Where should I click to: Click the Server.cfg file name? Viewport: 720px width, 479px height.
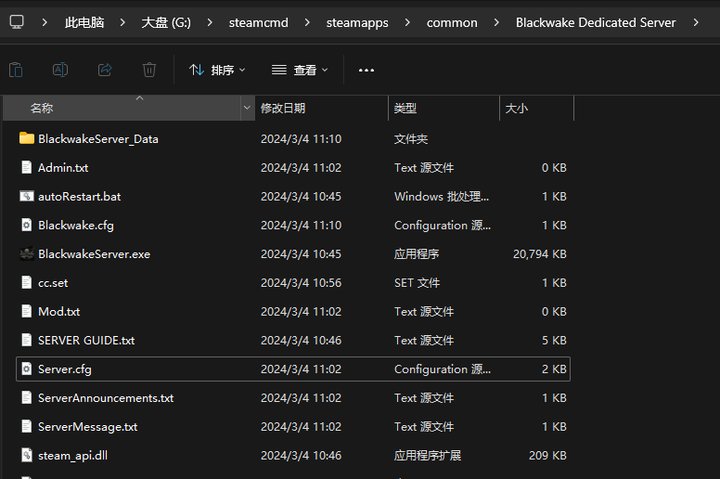(65, 369)
